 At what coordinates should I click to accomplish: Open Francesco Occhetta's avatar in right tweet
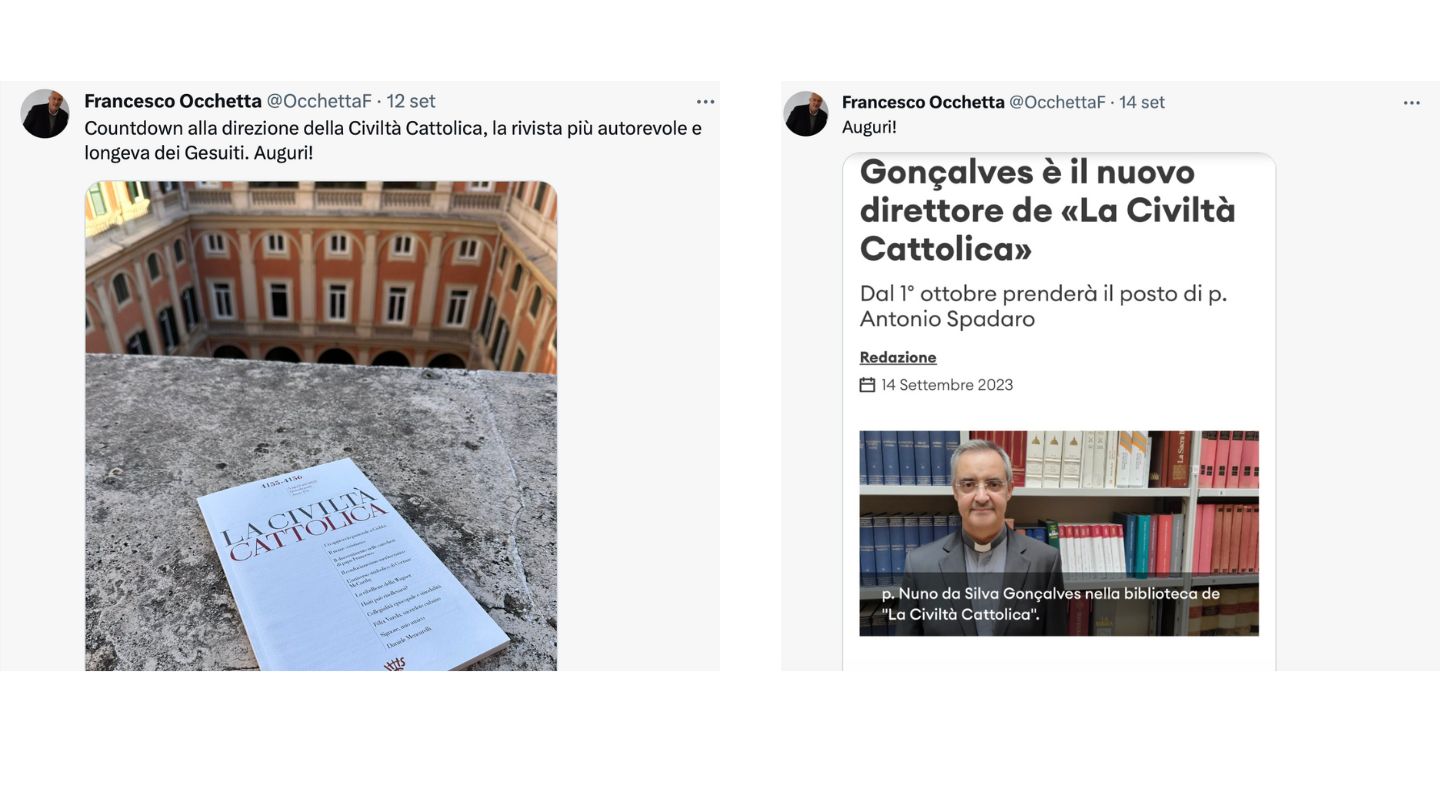(x=806, y=113)
